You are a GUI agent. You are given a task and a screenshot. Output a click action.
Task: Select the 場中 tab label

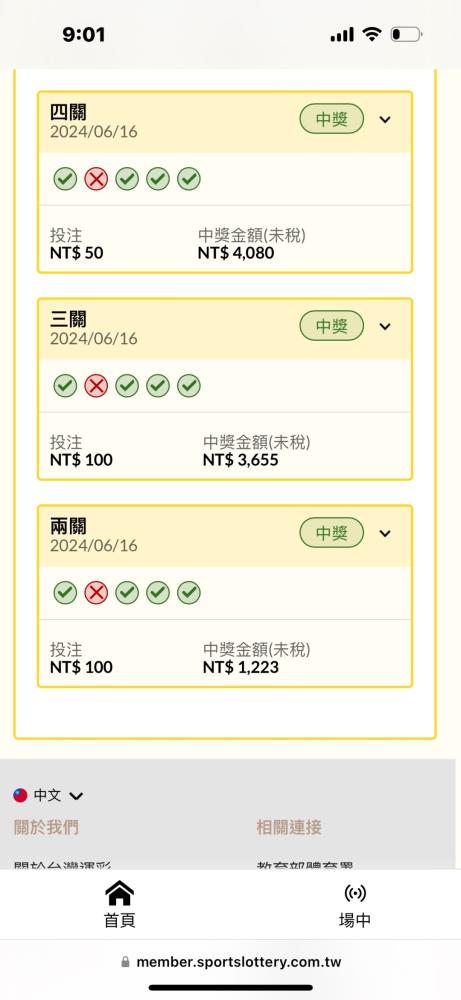tap(355, 920)
